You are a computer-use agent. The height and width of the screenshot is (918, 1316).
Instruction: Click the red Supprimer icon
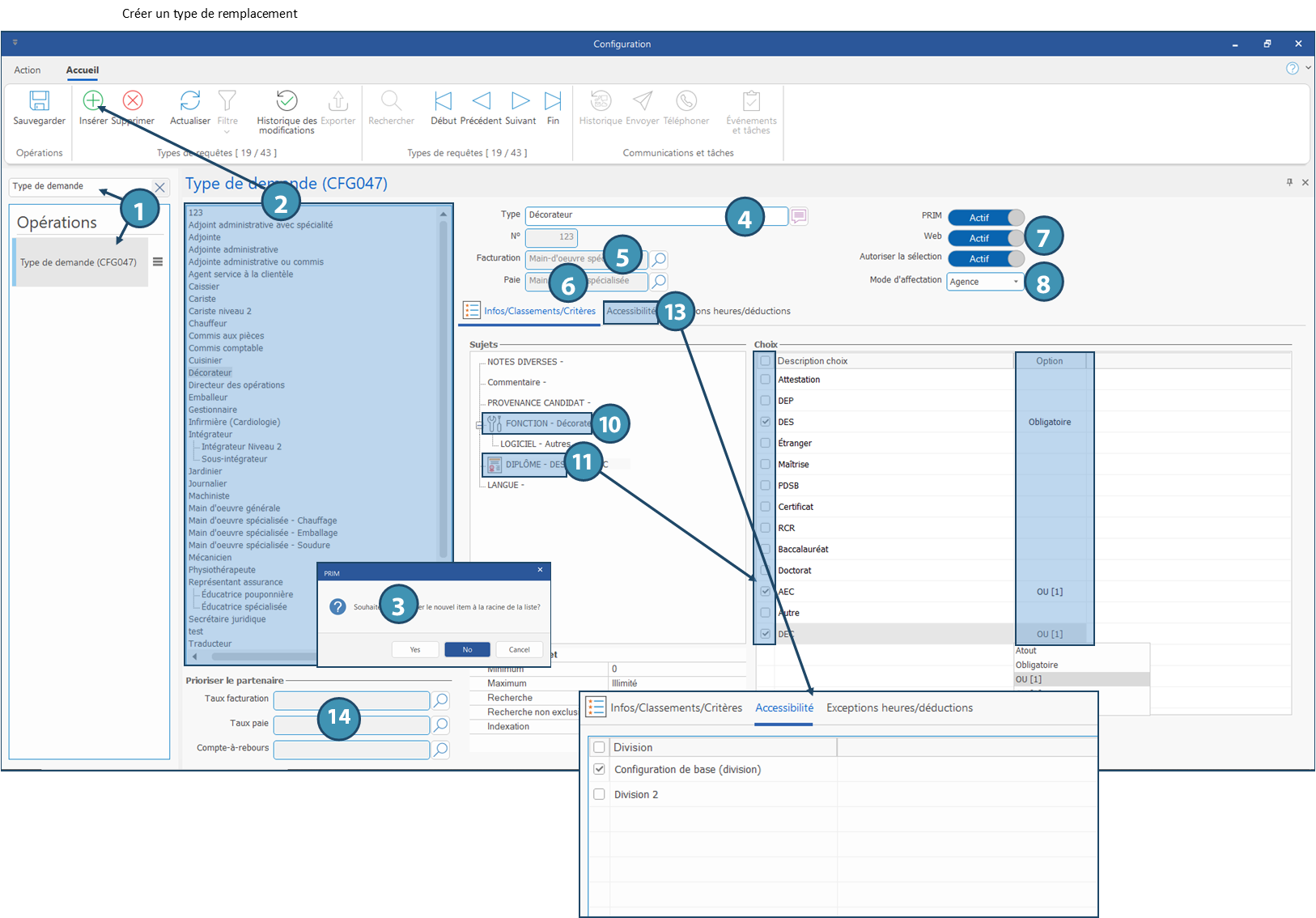coord(133,100)
